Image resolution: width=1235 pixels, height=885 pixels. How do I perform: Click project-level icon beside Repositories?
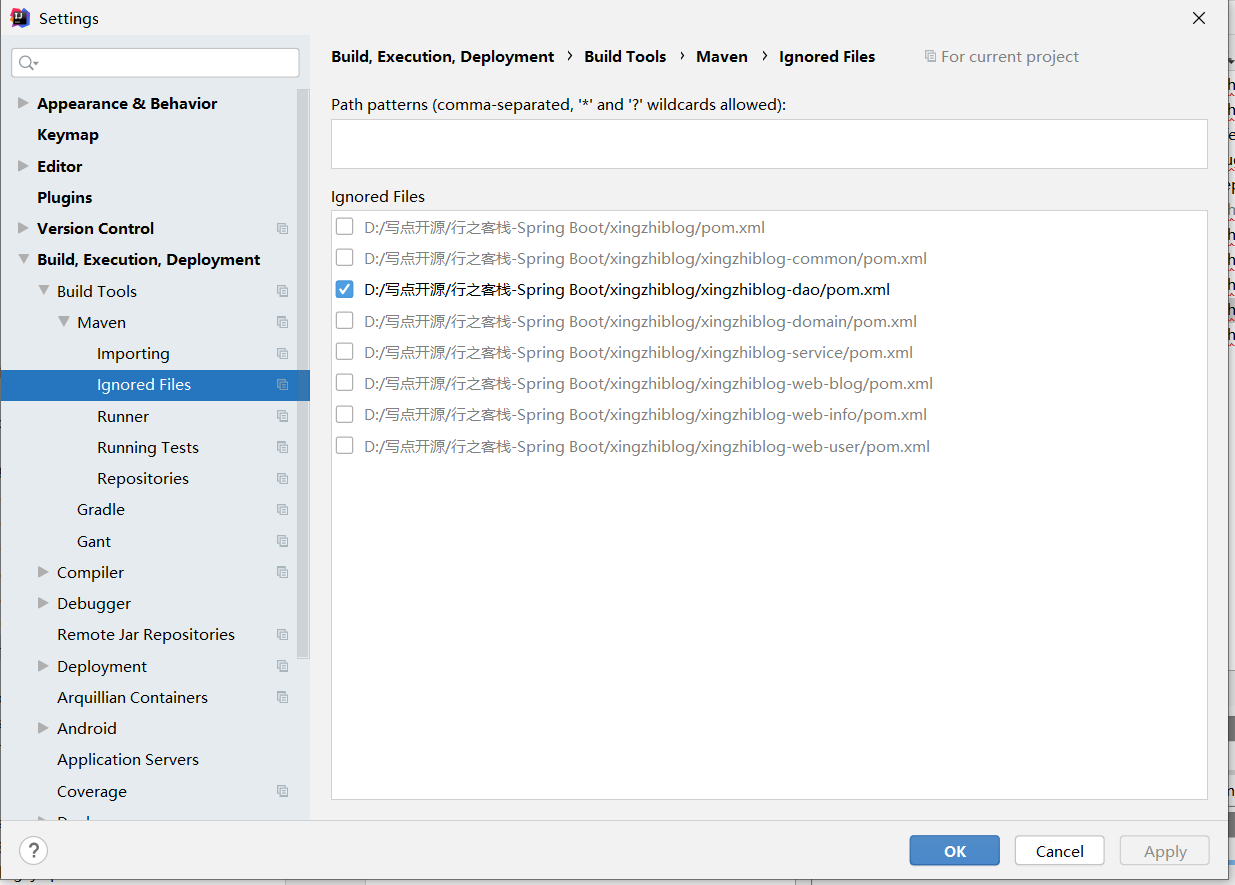pos(282,479)
